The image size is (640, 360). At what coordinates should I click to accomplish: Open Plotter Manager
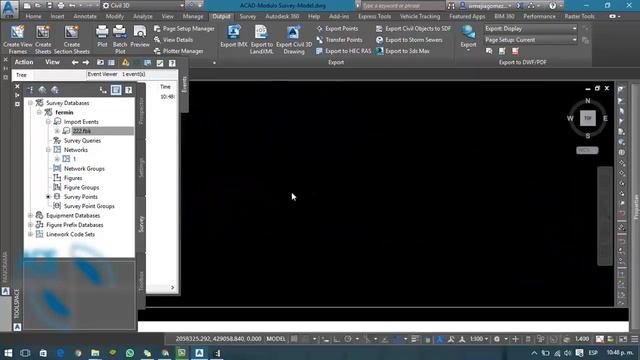click(178, 51)
